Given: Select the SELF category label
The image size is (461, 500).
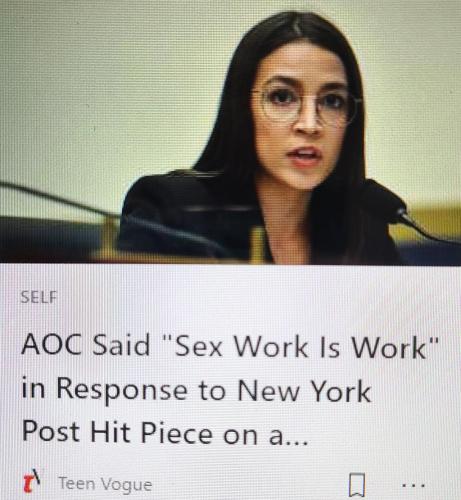Looking at the screenshot, I should click(39, 297).
